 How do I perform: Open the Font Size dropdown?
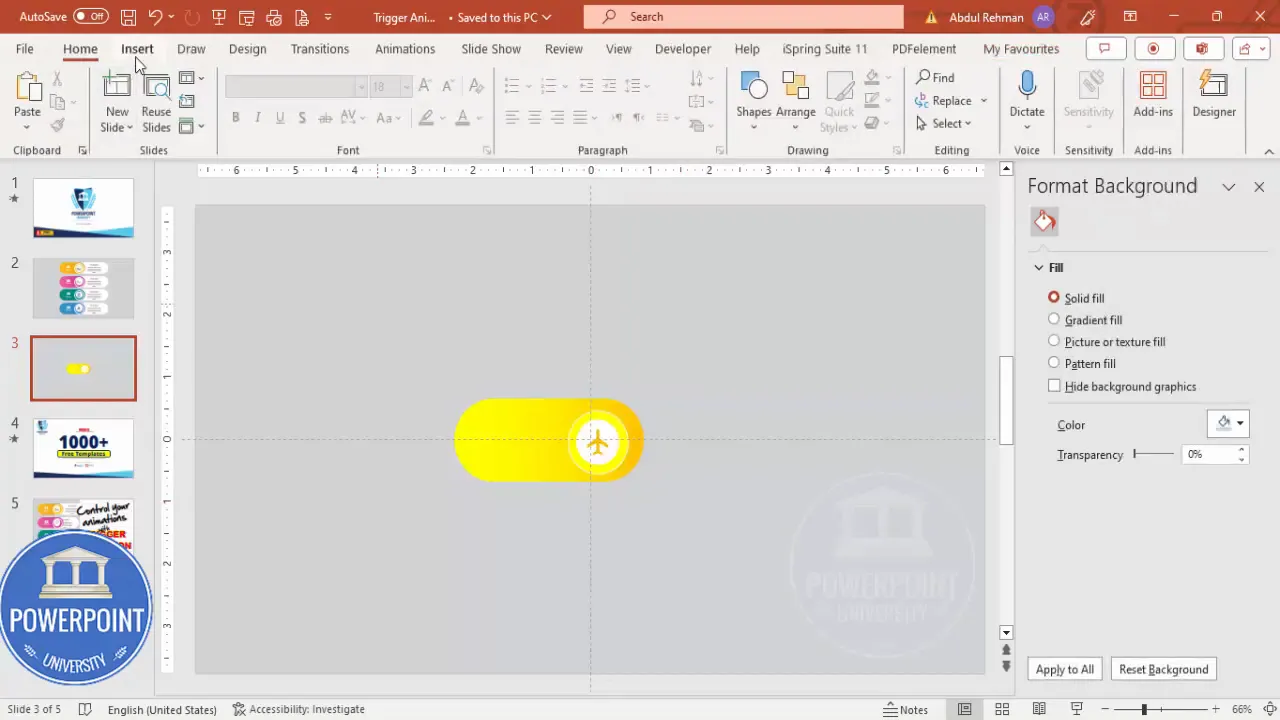pyautogui.click(x=406, y=88)
